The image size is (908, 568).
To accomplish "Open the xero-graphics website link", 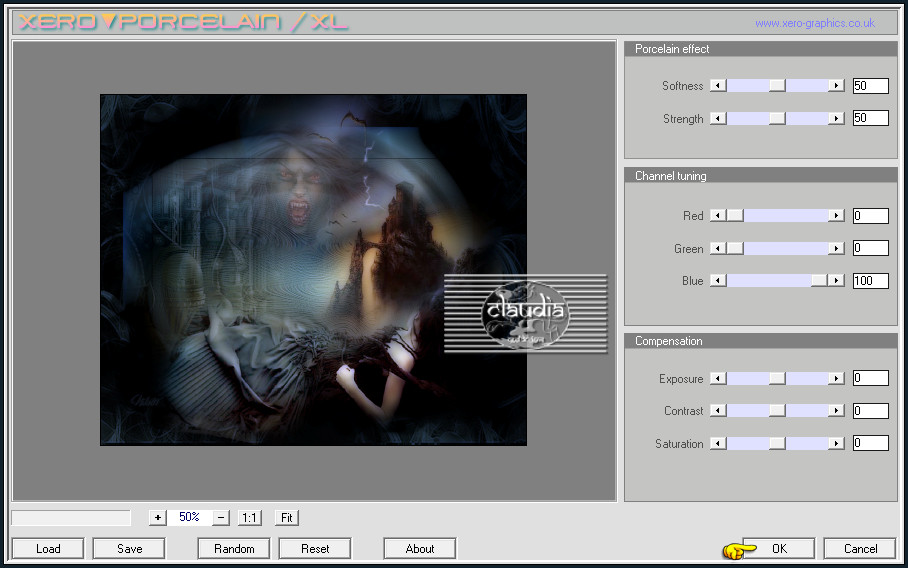I will point(815,23).
